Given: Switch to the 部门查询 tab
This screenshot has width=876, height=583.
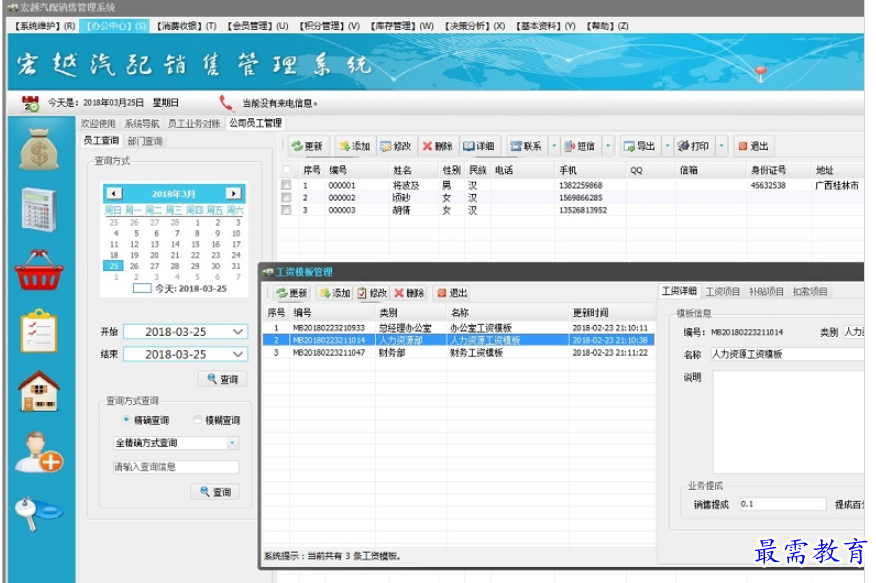Looking at the screenshot, I should point(145,141).
